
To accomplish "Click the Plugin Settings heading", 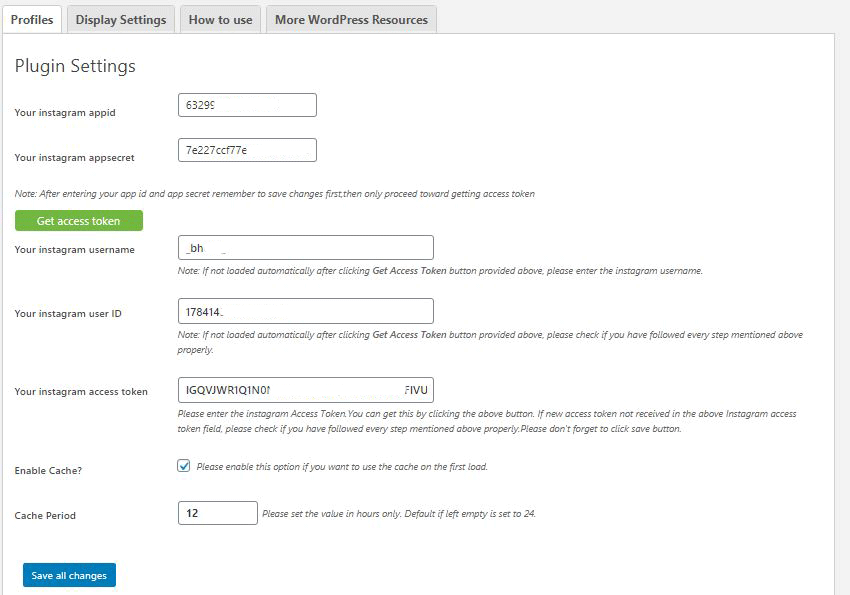I will pos(75,66).
